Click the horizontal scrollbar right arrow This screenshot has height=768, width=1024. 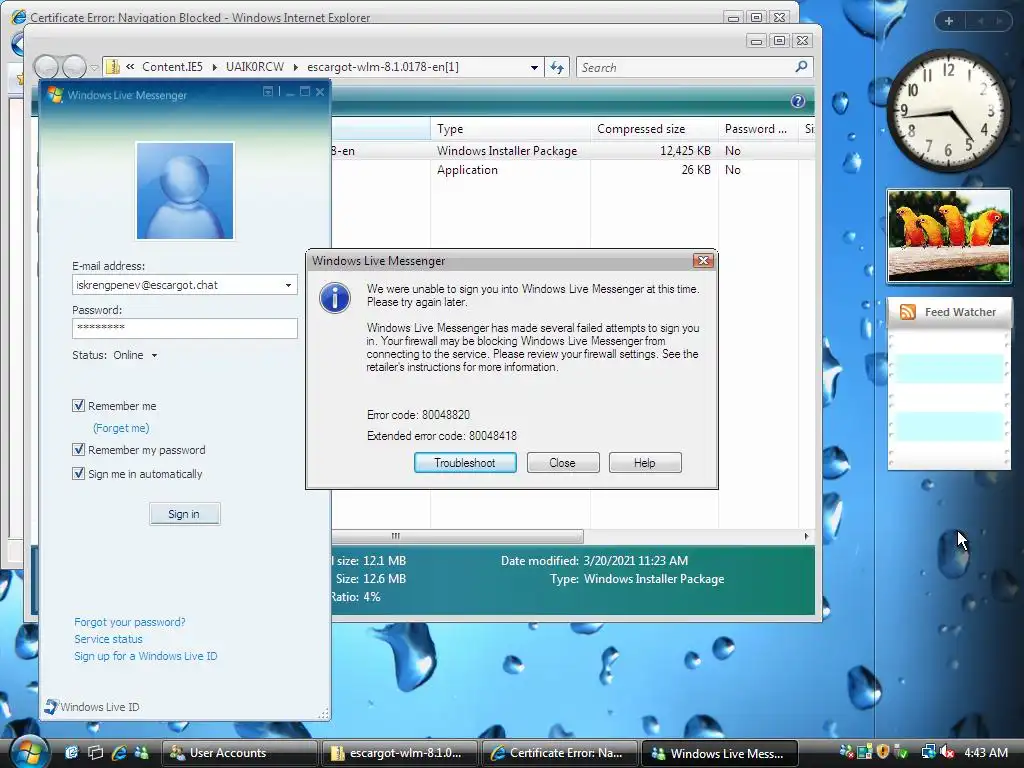point(807,536)
